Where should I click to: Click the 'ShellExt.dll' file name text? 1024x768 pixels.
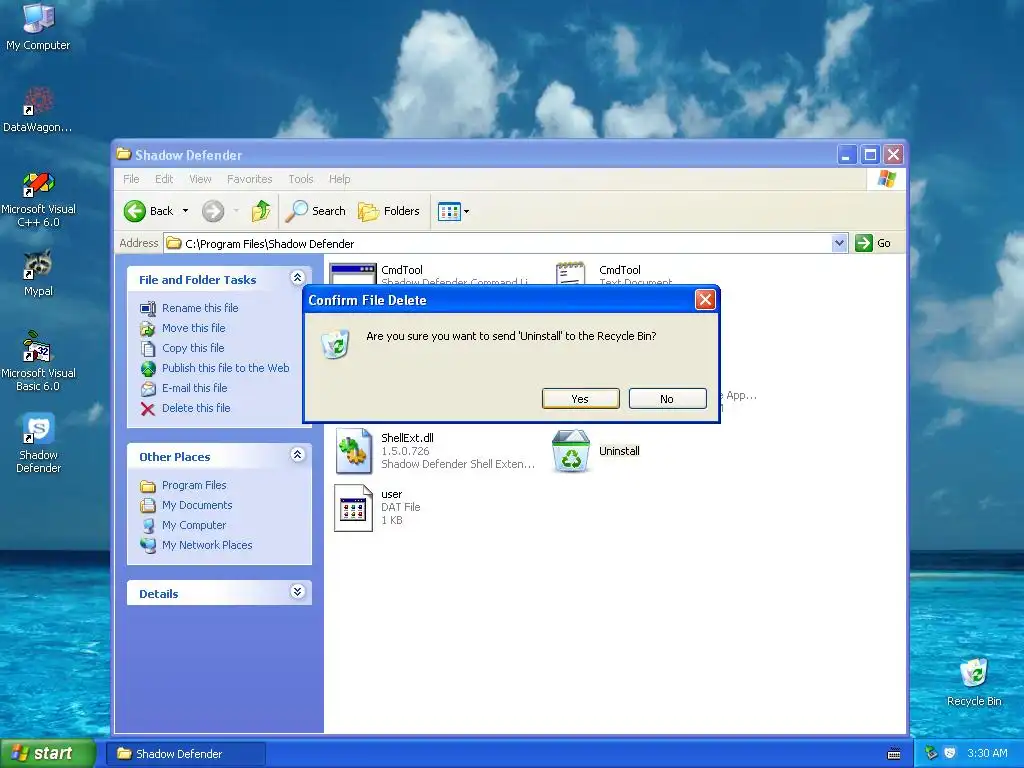tap(408, 438)
